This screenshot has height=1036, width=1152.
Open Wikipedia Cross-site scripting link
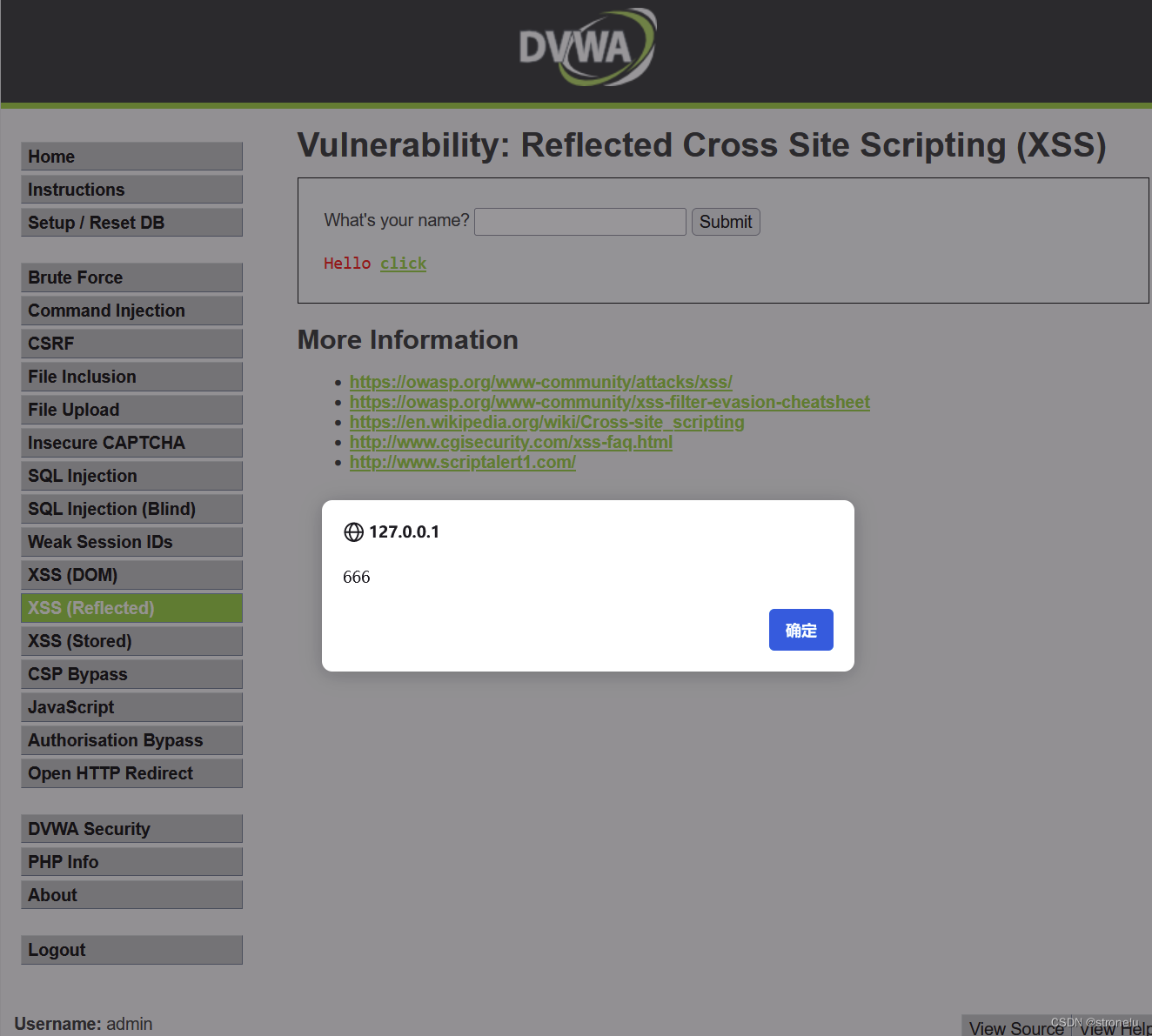[547, 422]
